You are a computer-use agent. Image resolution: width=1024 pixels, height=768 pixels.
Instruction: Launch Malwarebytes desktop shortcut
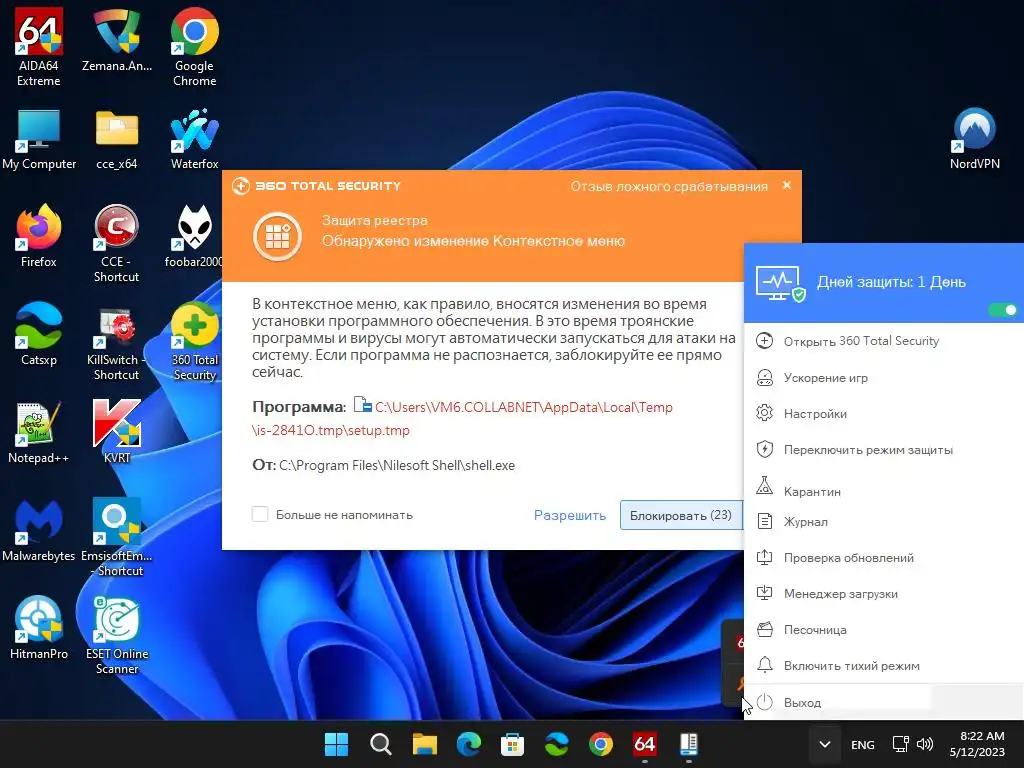point(39,530)
